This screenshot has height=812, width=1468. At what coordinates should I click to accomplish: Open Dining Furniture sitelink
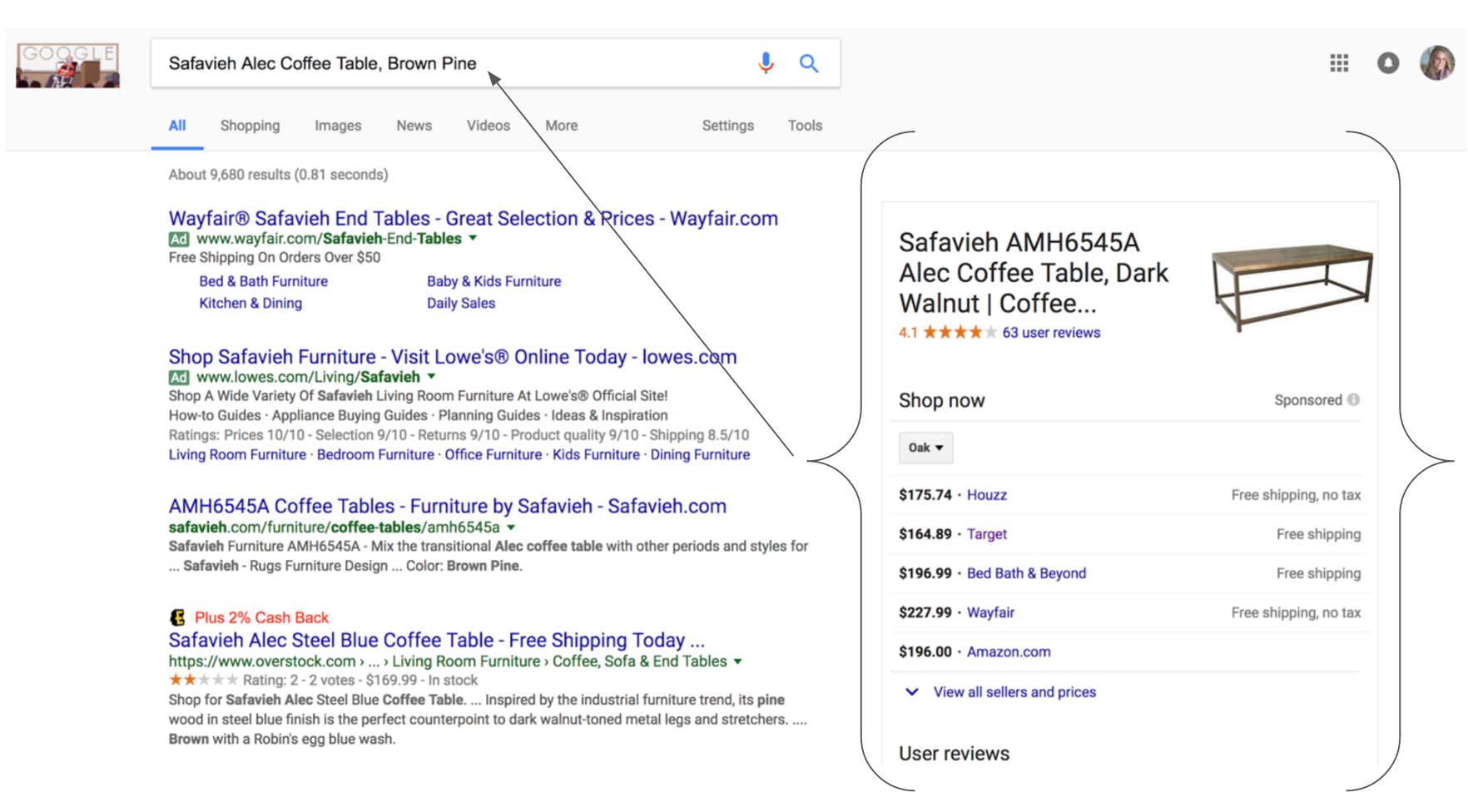pos(700,455)
